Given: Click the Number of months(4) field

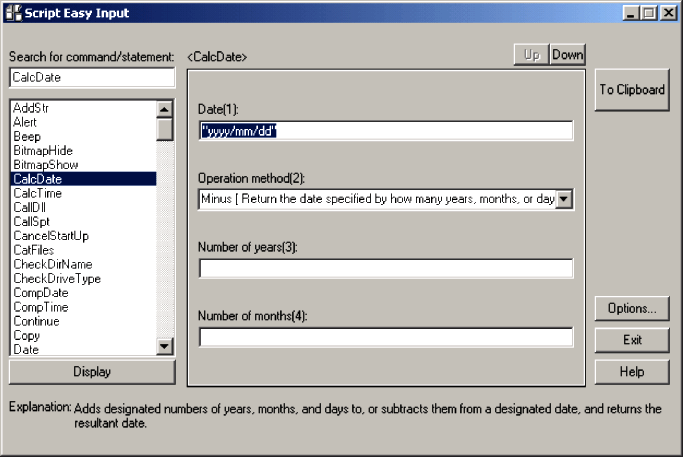Looking at the screenshot, I should coord(386,337).
